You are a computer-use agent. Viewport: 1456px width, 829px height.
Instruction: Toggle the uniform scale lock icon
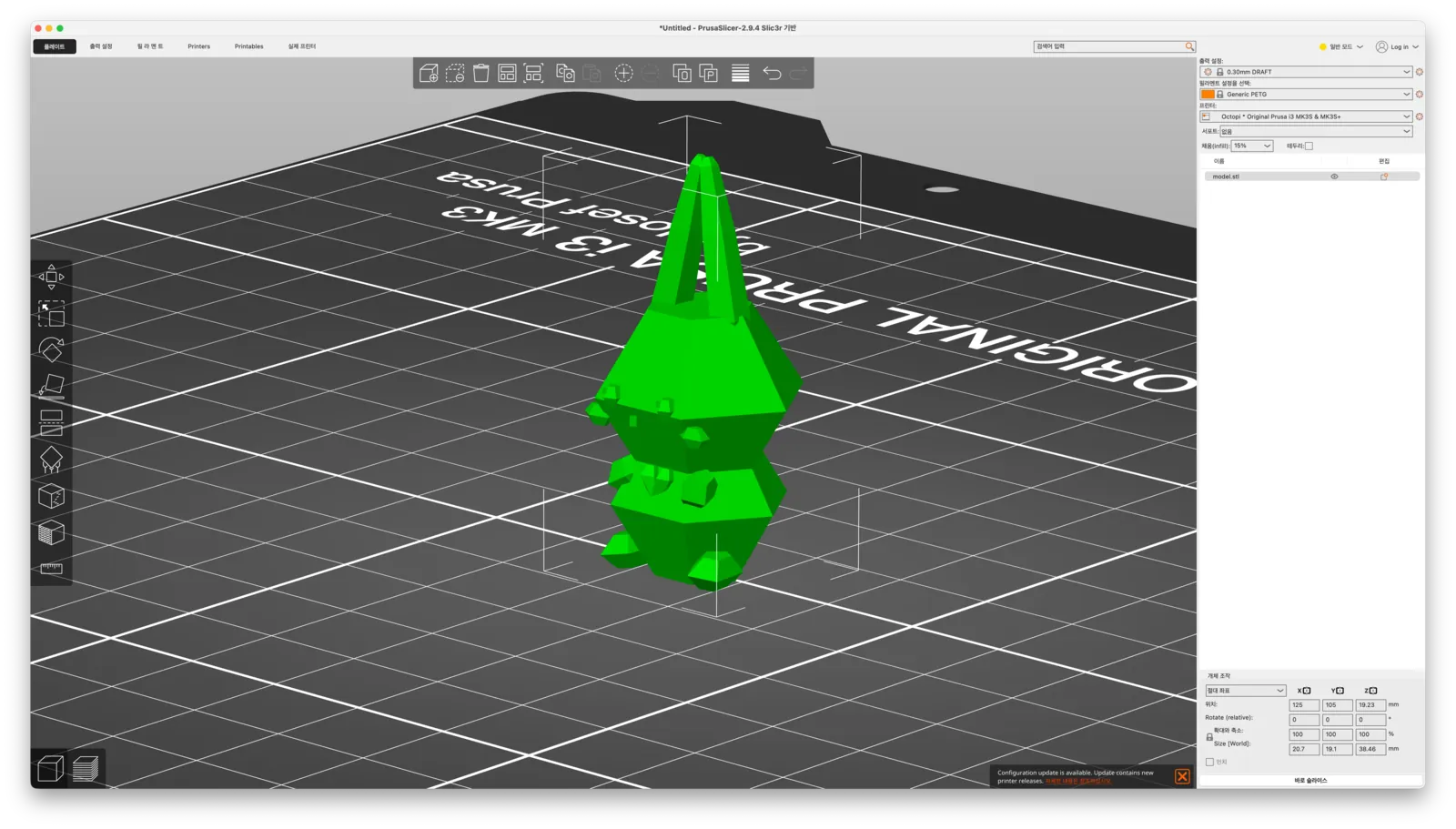1209,737
